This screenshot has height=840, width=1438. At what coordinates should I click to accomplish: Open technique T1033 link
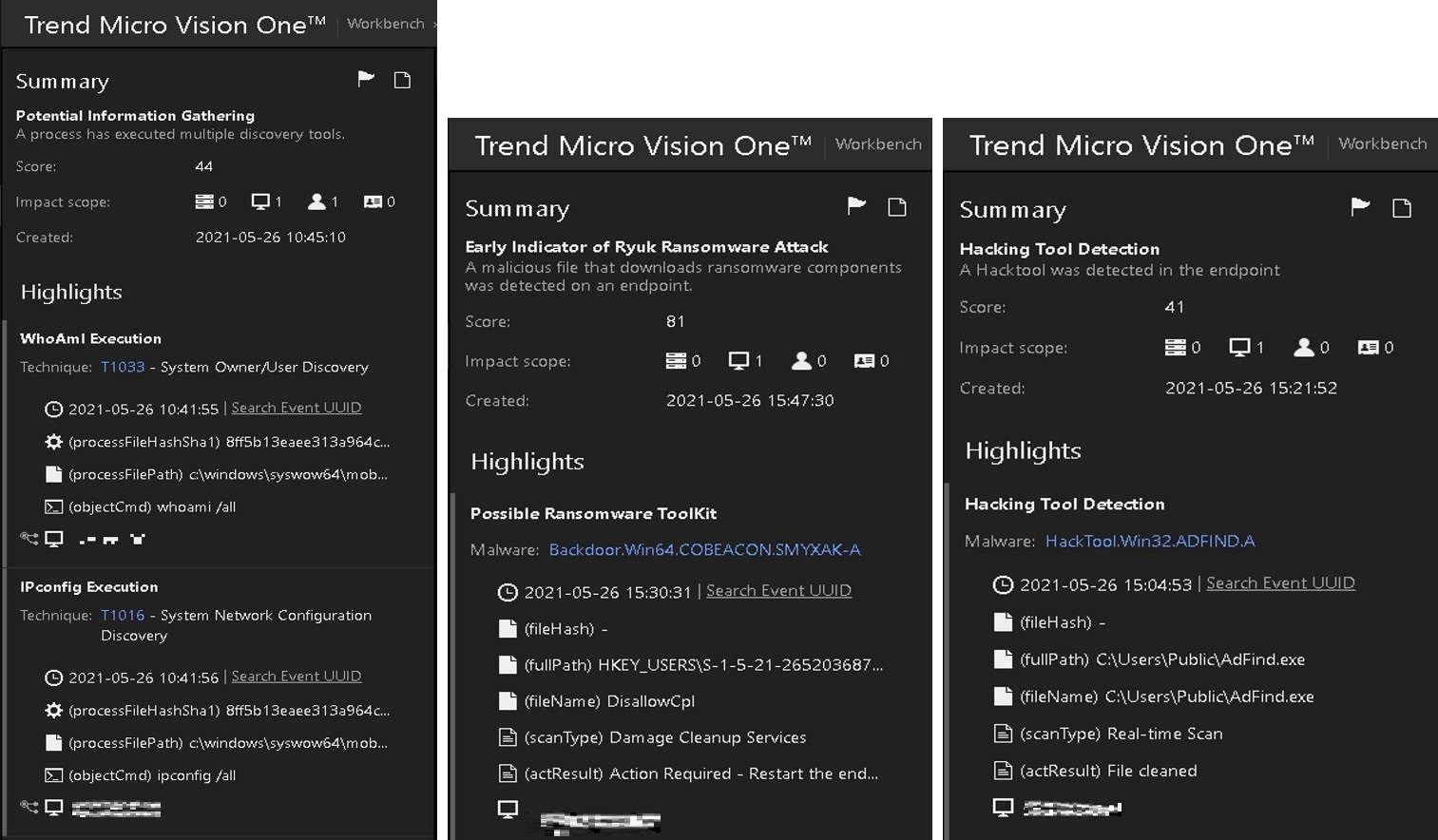tap(123, 367)
